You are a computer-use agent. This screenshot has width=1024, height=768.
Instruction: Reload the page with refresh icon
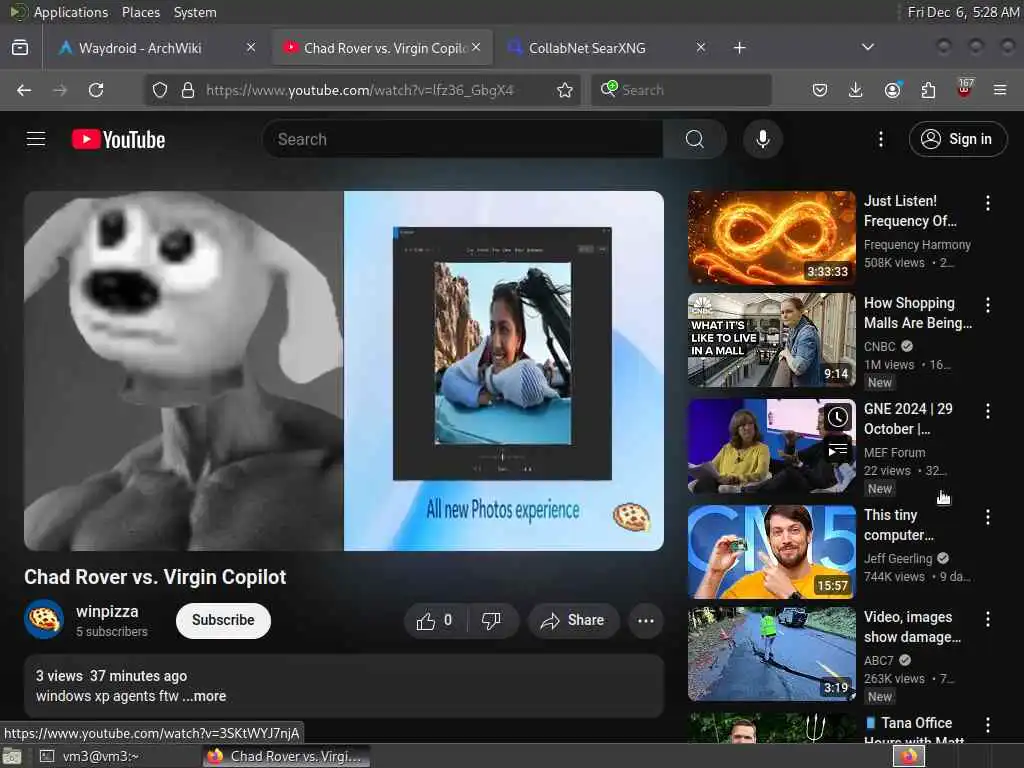96,90
